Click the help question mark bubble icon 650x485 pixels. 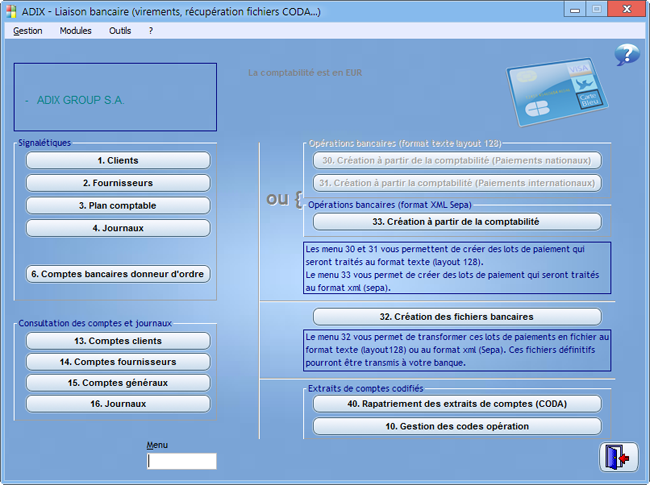click(x=627, y=55)
